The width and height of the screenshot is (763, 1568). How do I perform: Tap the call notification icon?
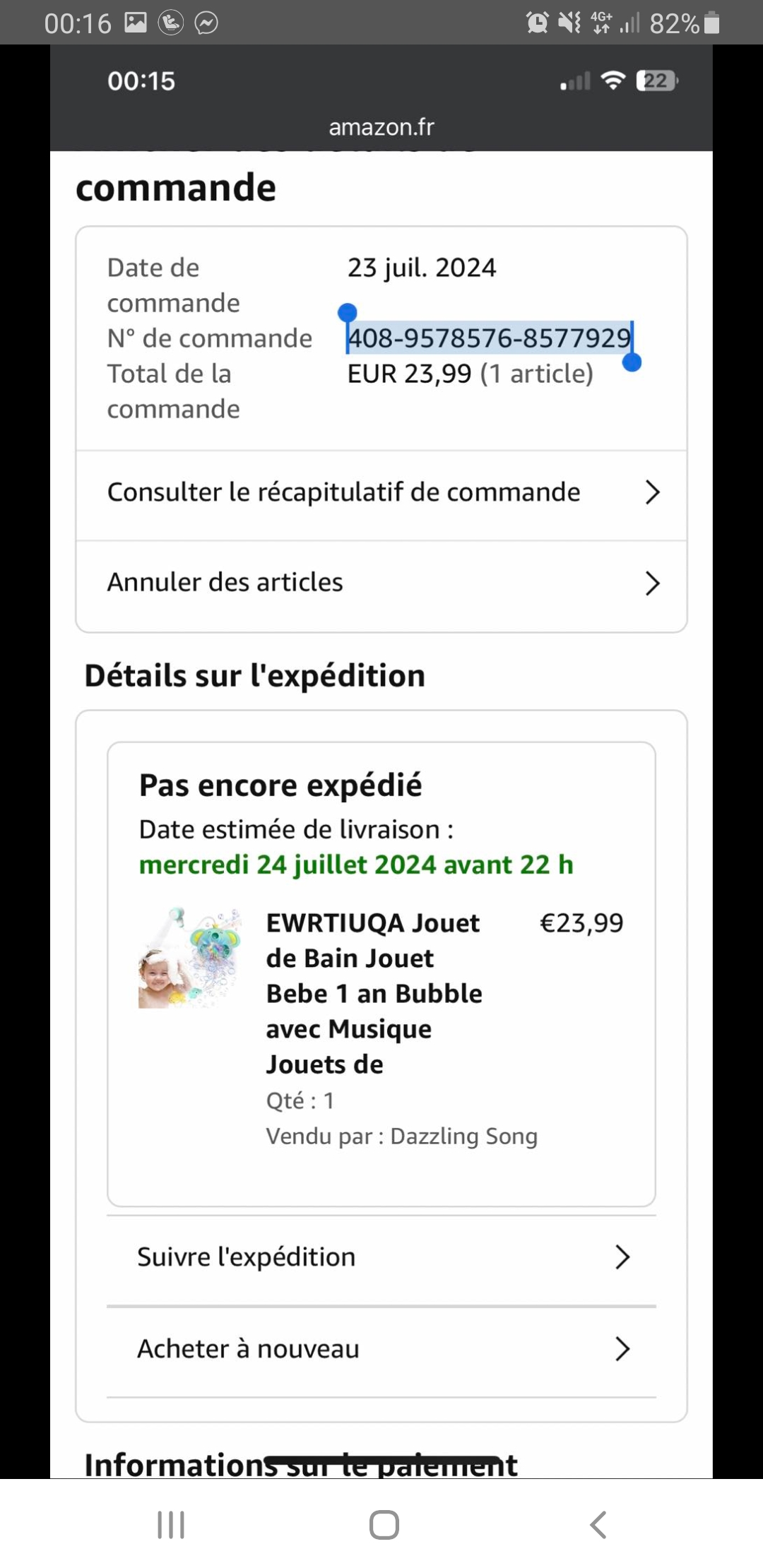171,23
